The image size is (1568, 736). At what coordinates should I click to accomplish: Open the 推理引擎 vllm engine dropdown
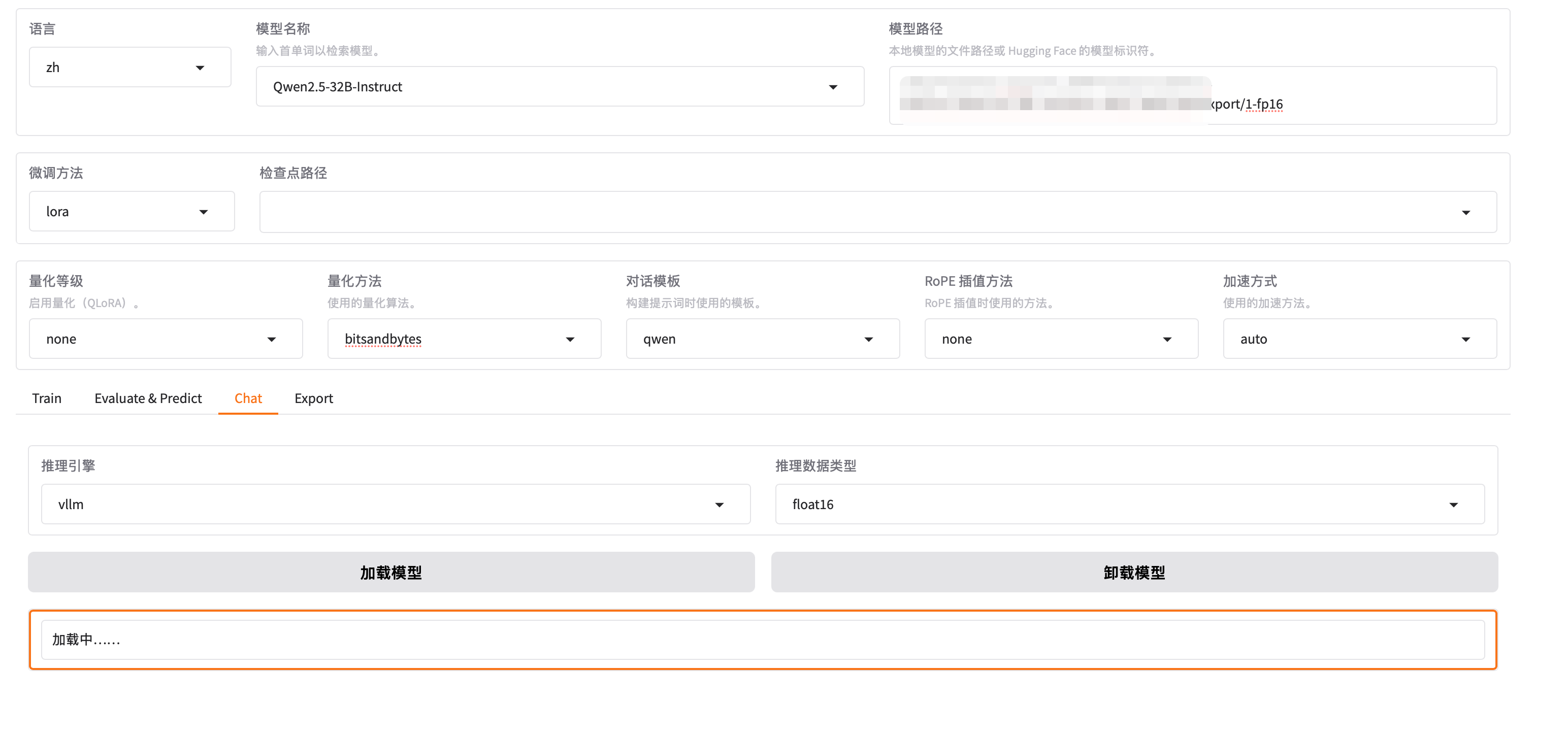coord(395,504)
